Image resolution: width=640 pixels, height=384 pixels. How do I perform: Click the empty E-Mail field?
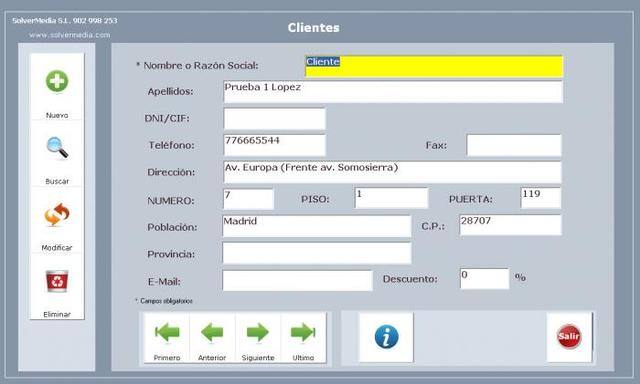[298, 280]
